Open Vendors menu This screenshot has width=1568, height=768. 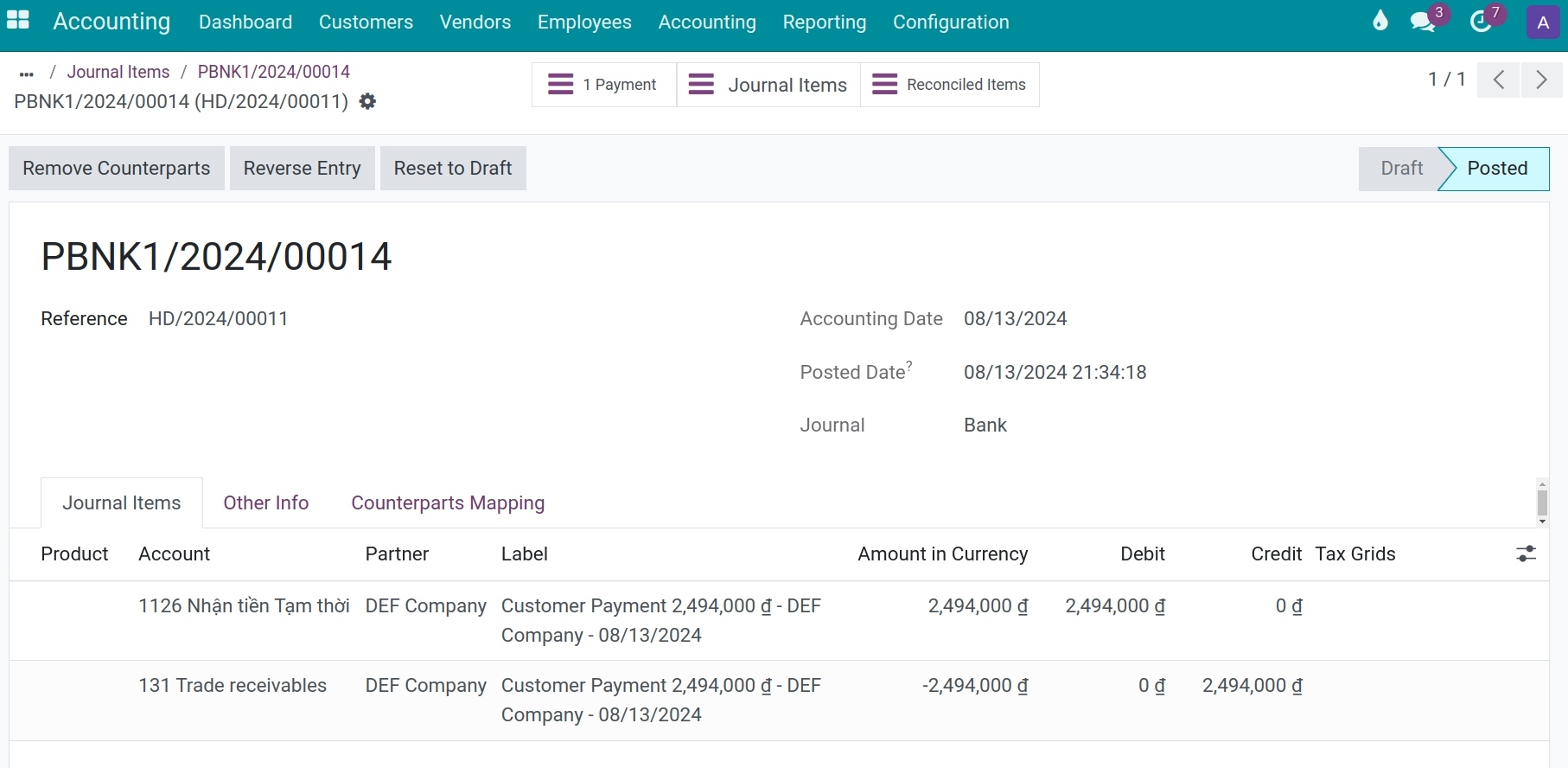tap(475, 22)
